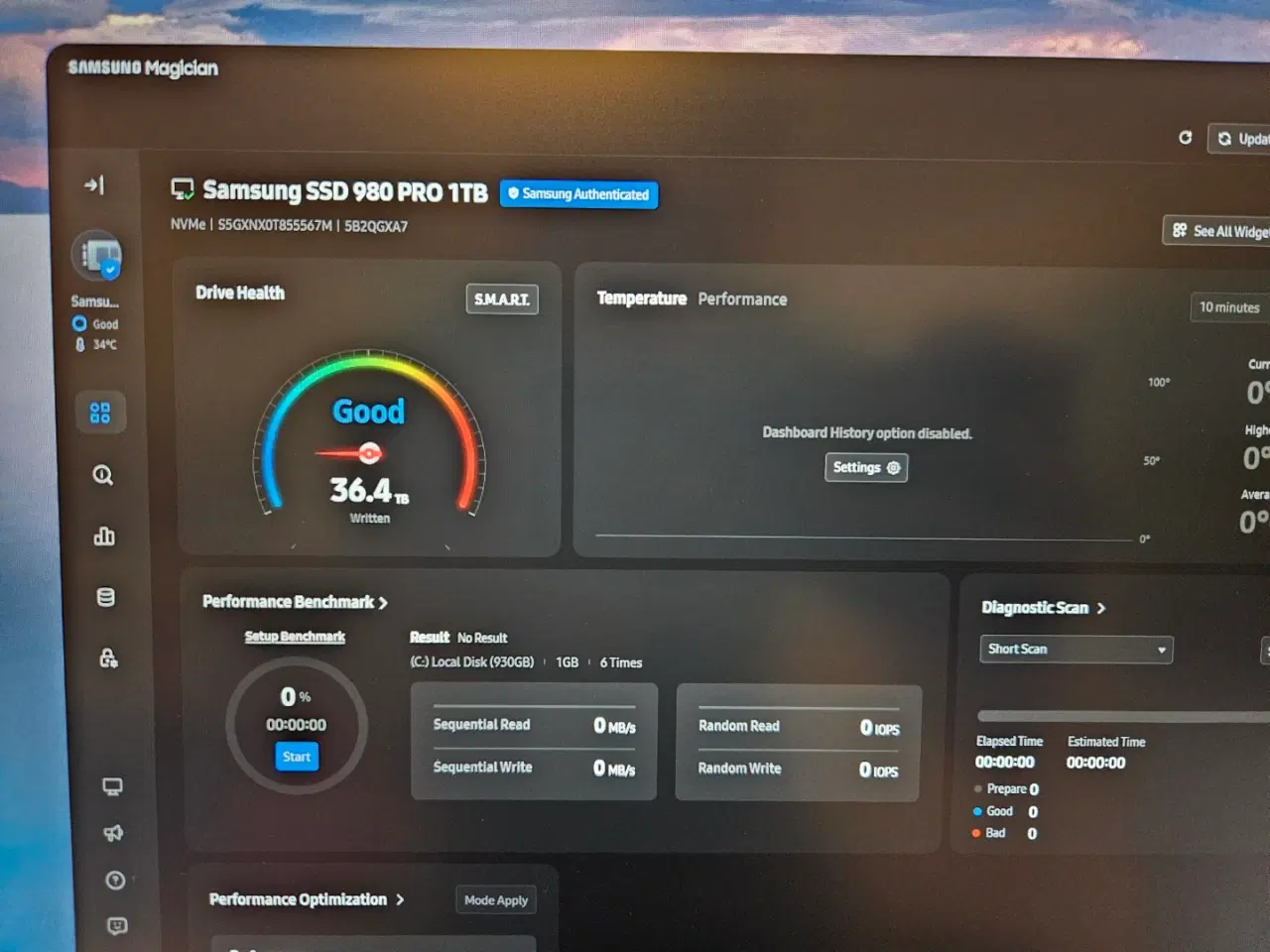
Task: Click the drive serial number text S5GXNX0T855567M
Action: tap(275, 225)
